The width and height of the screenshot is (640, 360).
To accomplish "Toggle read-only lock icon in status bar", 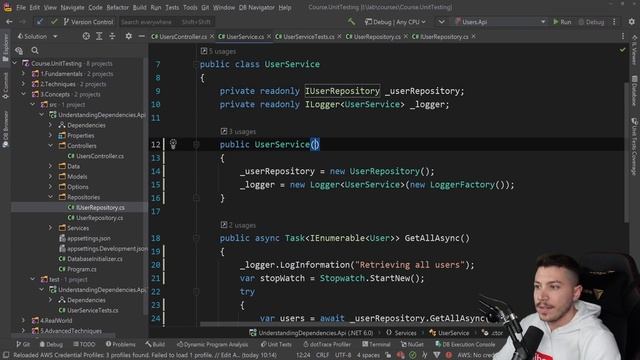I will pyautogui.click(x=388, y=355).
